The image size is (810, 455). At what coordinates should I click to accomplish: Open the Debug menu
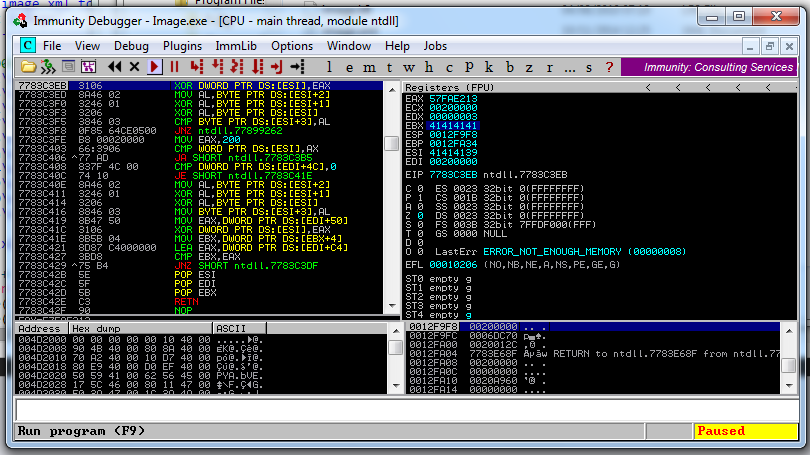point(131,46)
